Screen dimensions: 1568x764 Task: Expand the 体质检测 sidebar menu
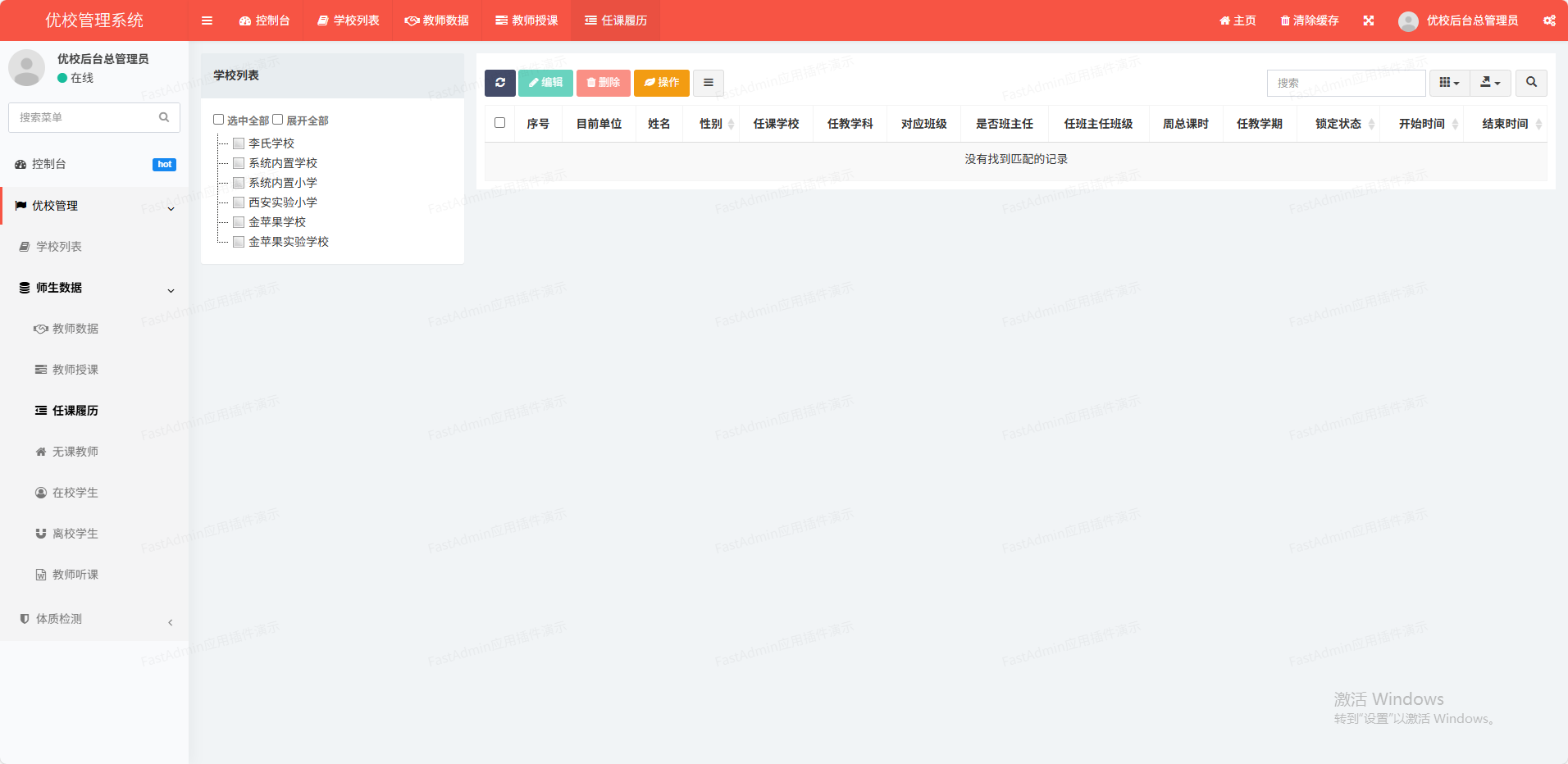click(x=94, y=619)
